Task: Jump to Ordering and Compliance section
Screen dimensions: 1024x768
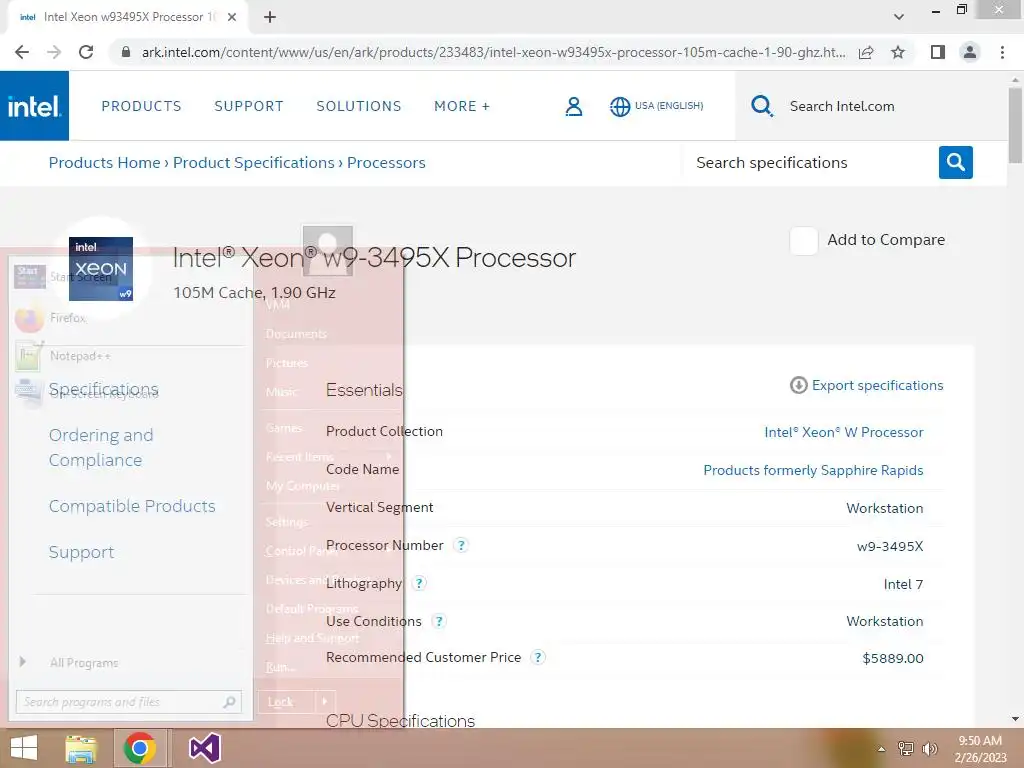Action: coord(101,447)
